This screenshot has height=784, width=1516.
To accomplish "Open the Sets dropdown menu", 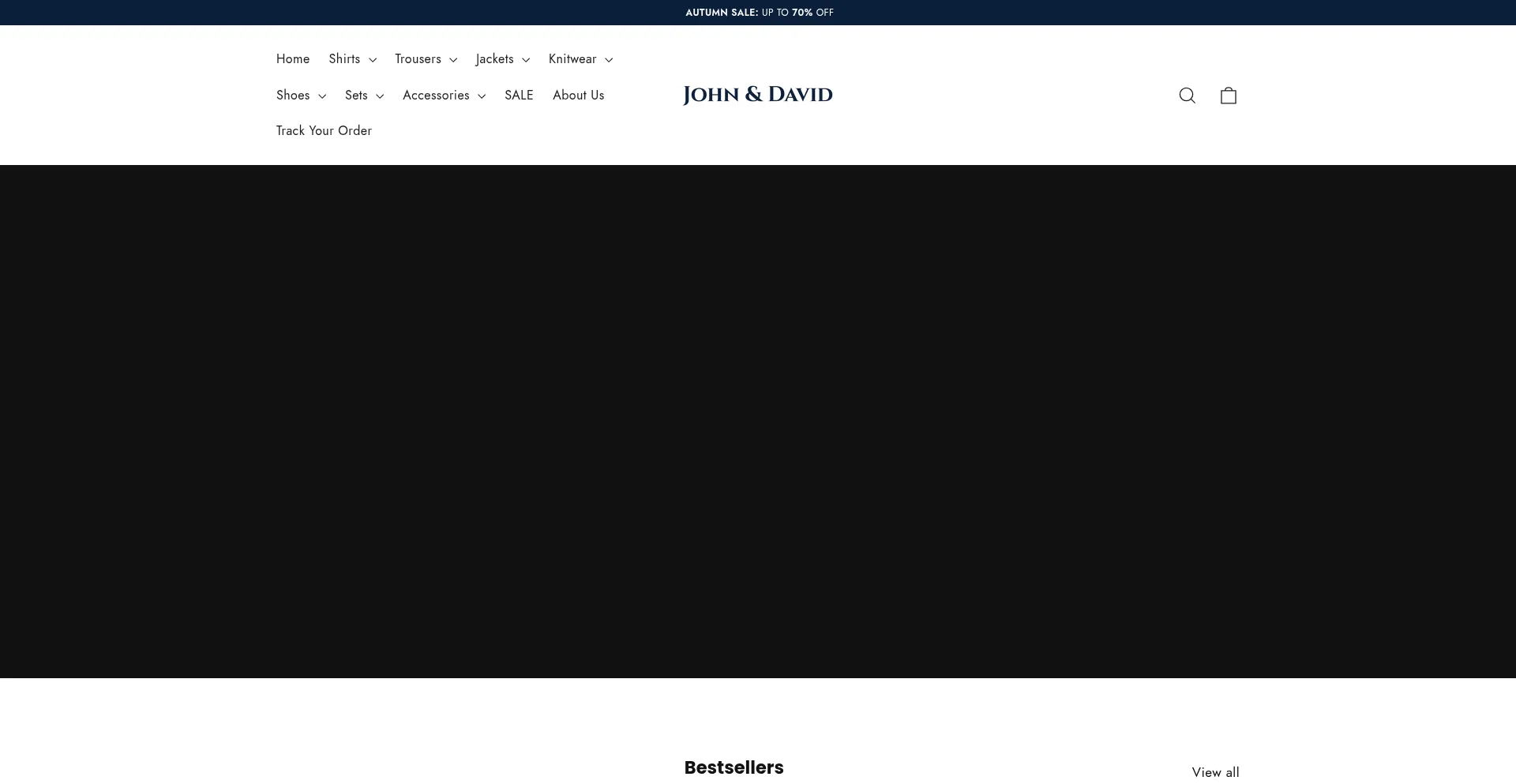I will (364, 96).
